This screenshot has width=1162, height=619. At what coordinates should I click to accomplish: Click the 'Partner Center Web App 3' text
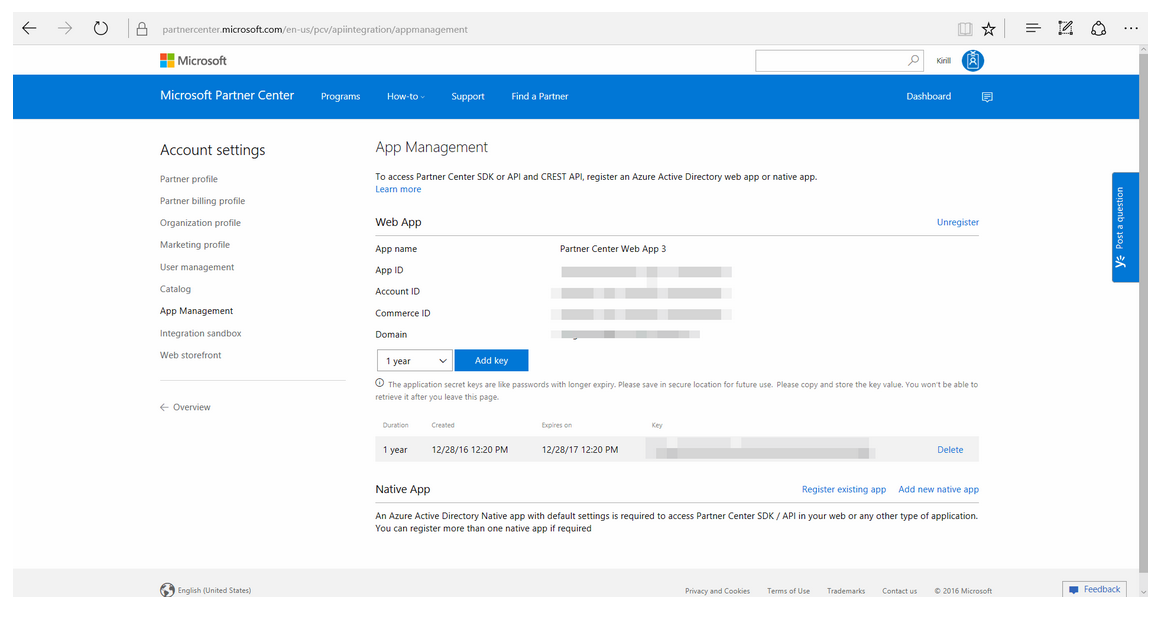pyautogui.click(x=613, y=248)
